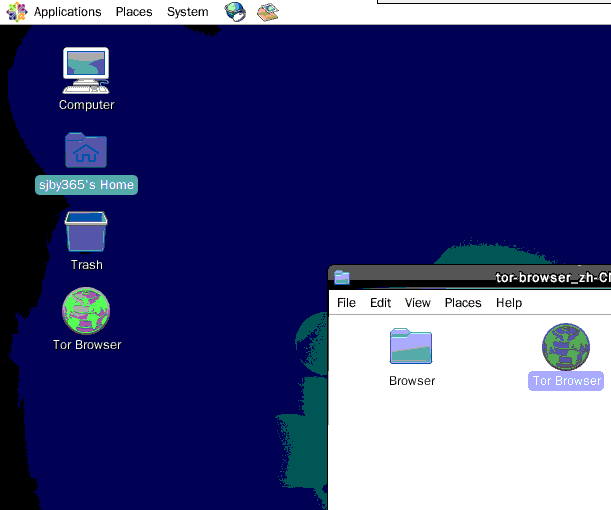Click the Browser folder name in the file manager
611x510 pixels.
[x=412, y=381]
